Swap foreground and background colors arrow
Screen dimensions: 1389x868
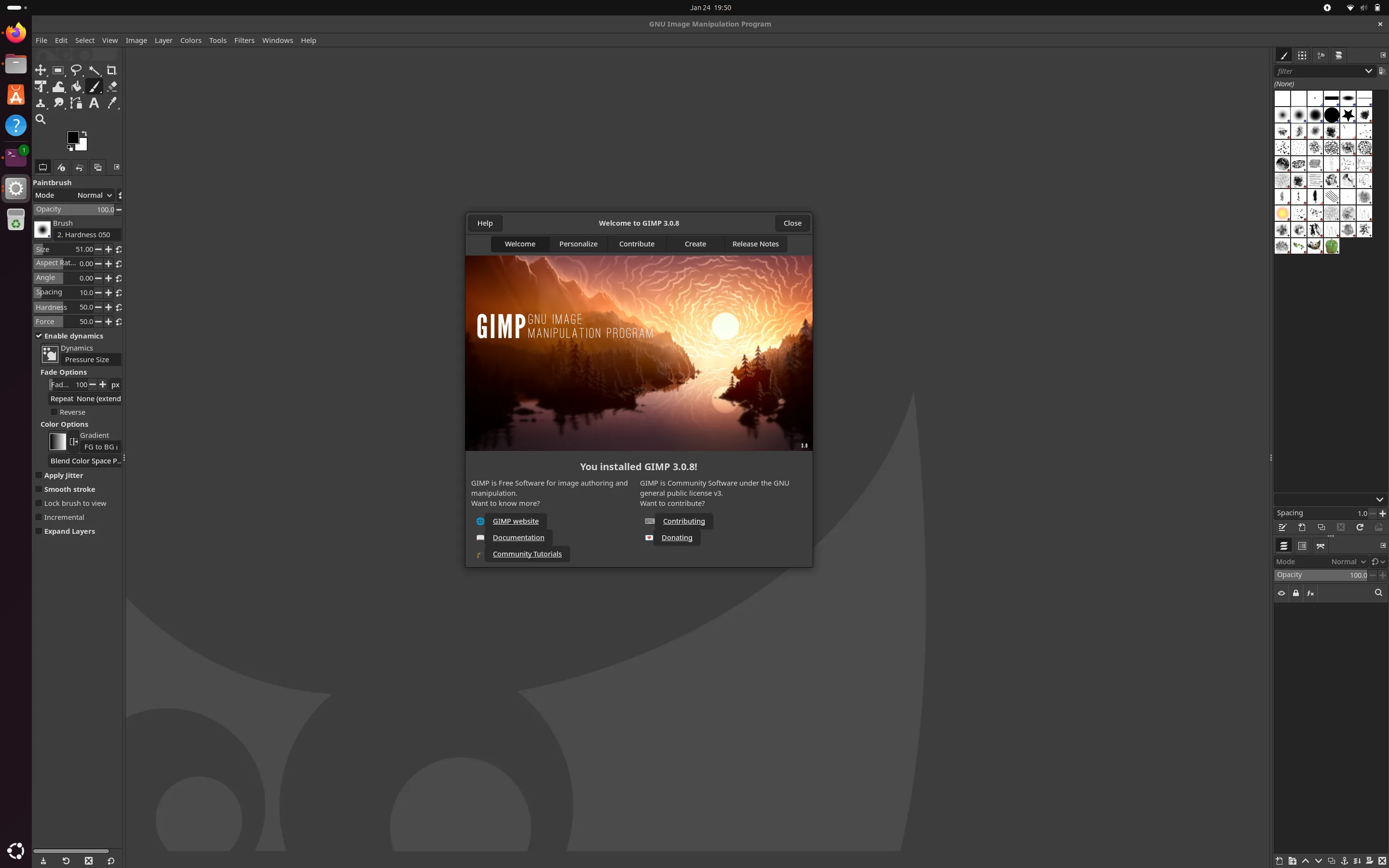click(84, 134)
